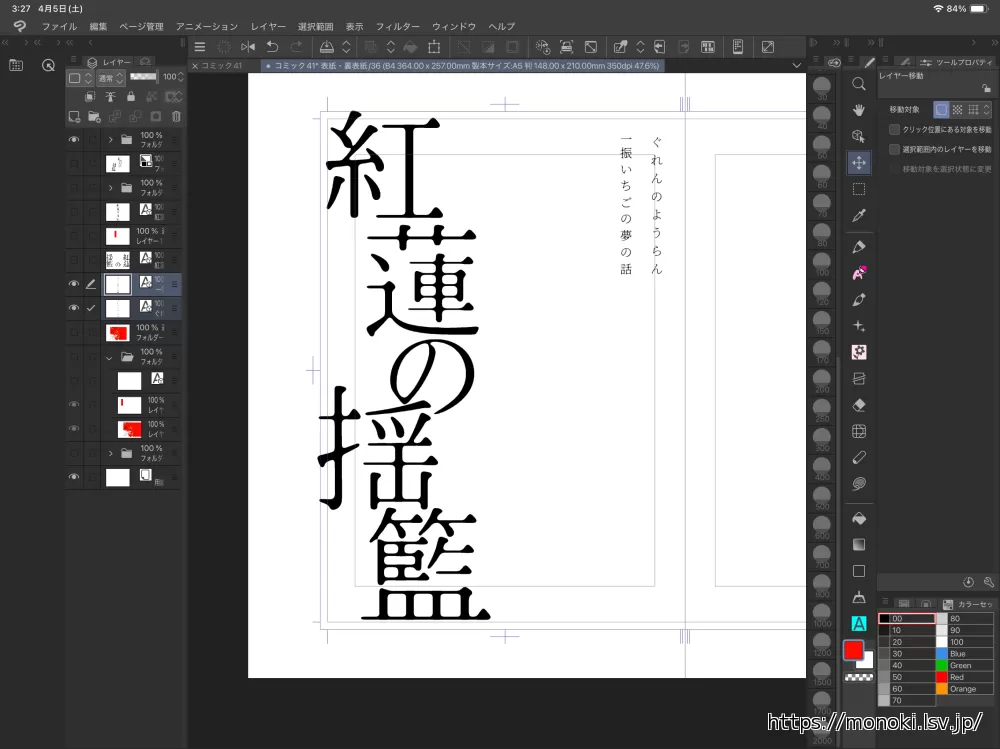Screen dimensions: 1000x749
Task: Activate the Text tool
Action: tap(858, 623)
